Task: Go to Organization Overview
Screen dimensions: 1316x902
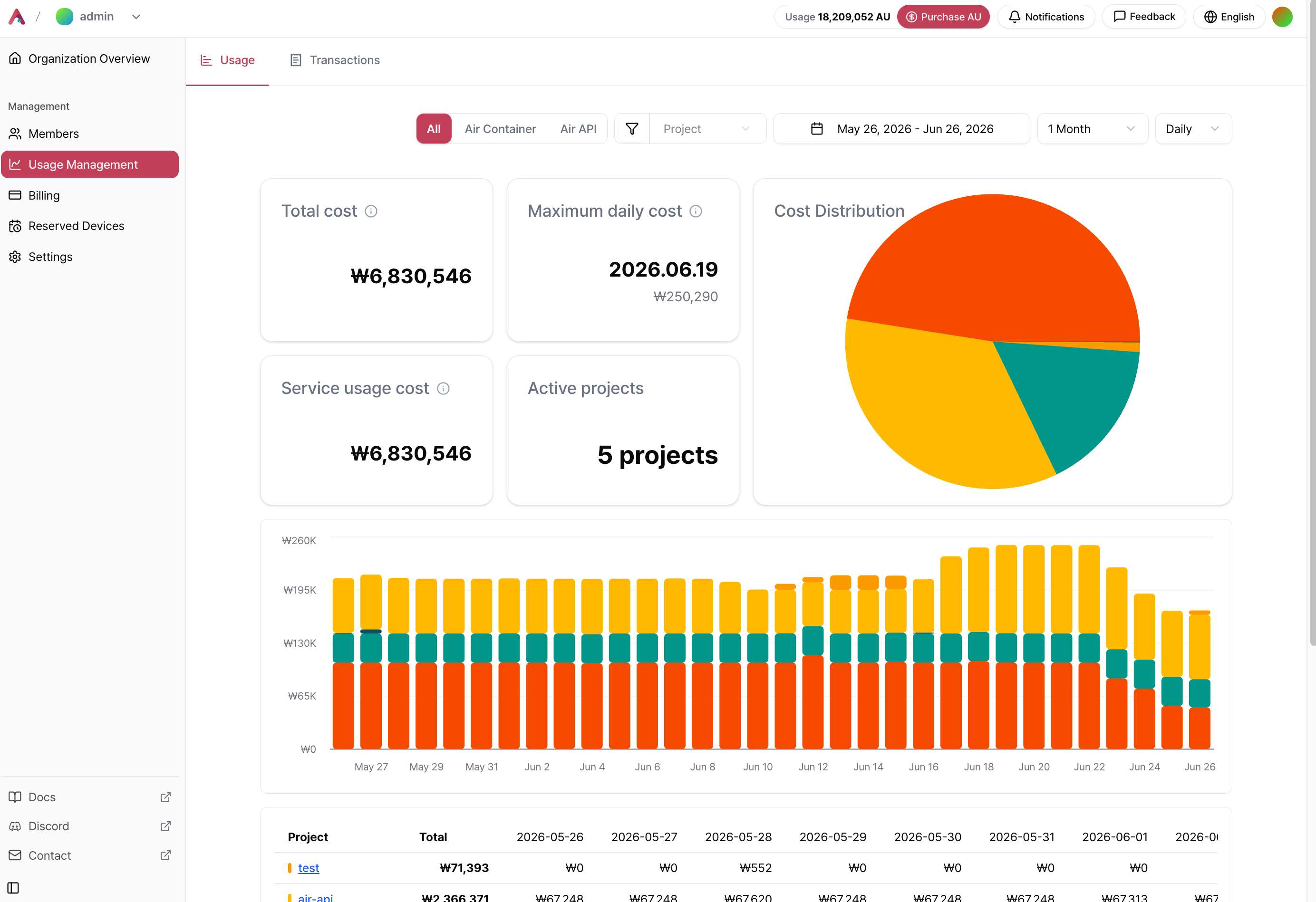Action: tap(89, 59)
